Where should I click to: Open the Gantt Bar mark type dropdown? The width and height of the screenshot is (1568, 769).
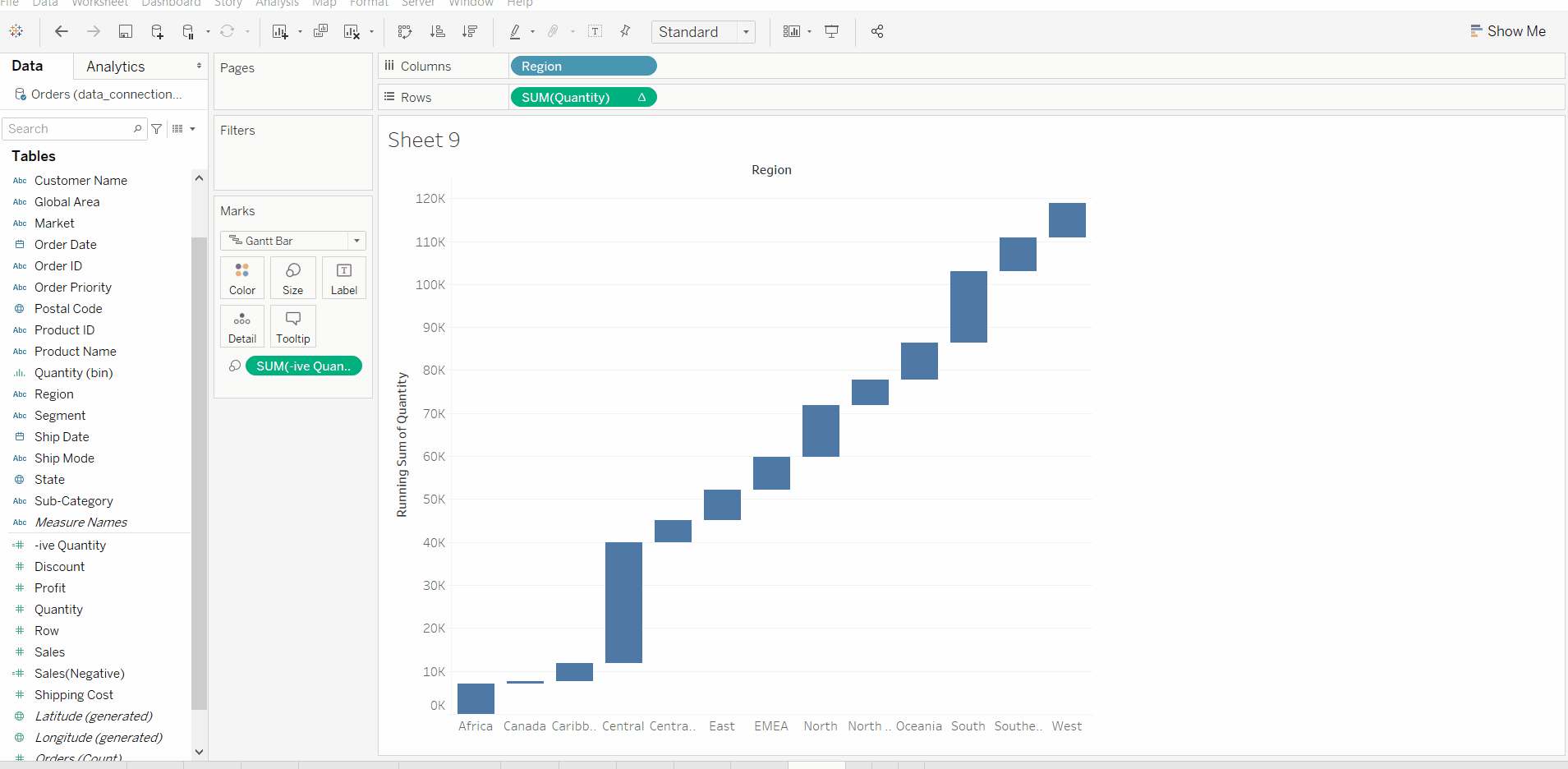point(356,240)
